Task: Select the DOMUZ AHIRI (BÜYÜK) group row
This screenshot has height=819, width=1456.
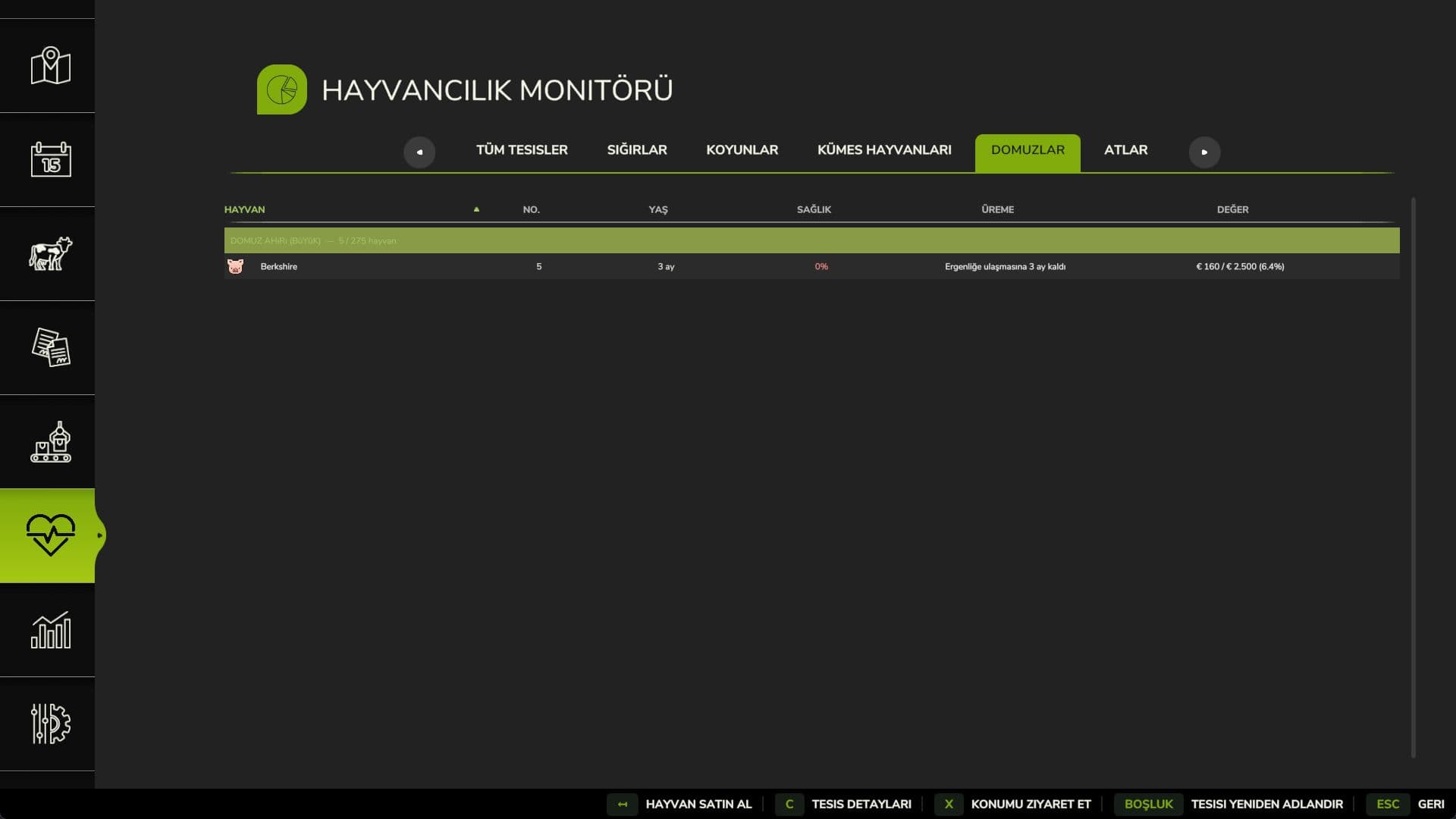Action: (811, 240)
